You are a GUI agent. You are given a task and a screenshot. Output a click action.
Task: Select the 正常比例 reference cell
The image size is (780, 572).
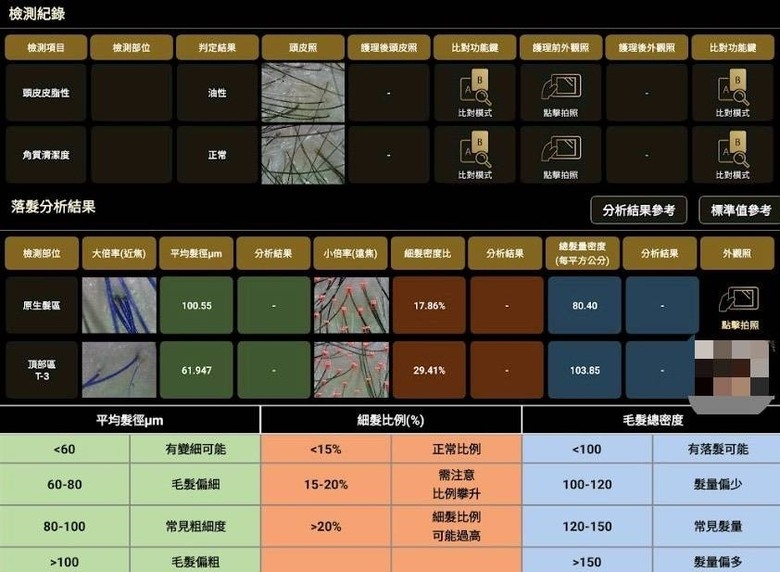(456, 449)
